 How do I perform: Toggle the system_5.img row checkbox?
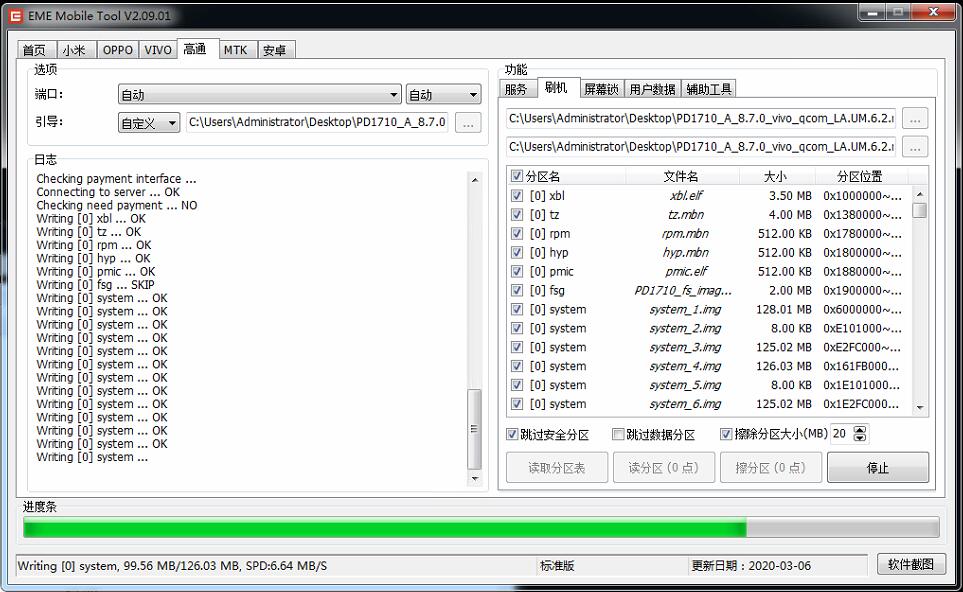[x=517, y=385]
